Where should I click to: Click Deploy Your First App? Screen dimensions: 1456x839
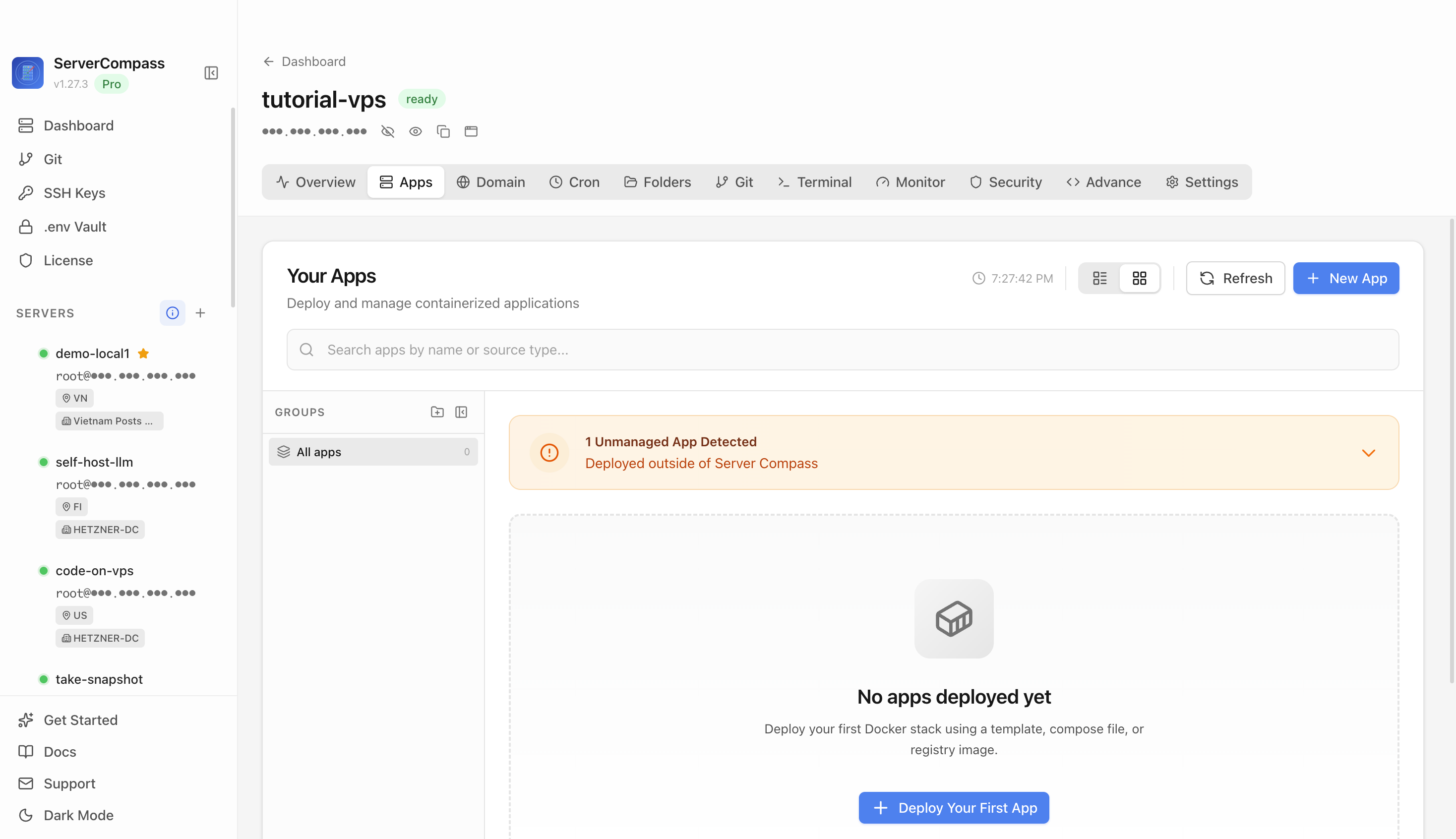click(954, 807)
